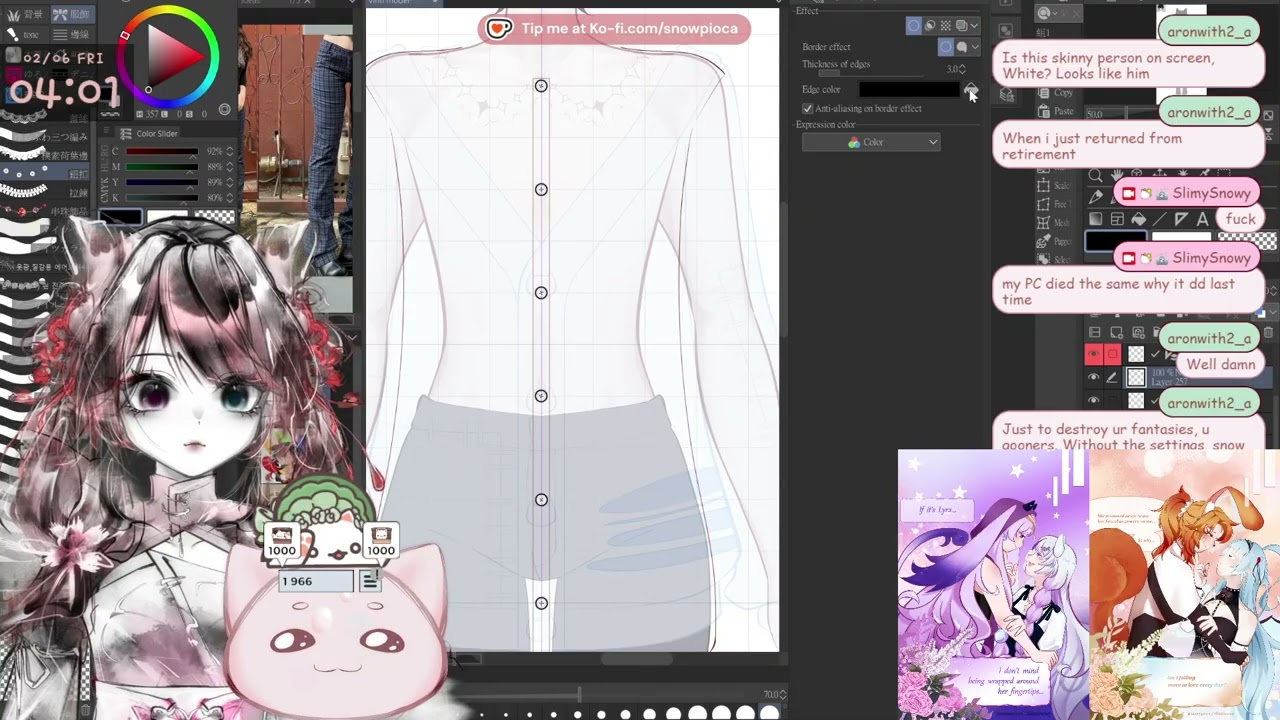Choose Scale transform option
Viewport: 1280px width, 720px height.
(1056, 185)
